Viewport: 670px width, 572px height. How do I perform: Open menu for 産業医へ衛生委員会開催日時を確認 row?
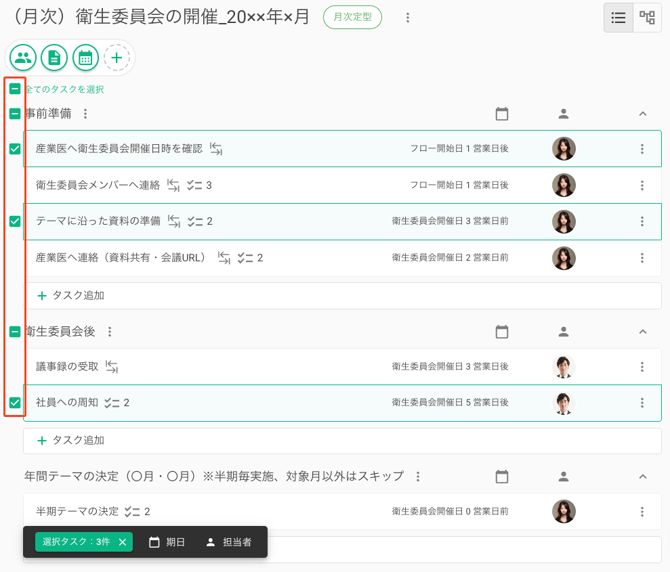click(642, 149)
